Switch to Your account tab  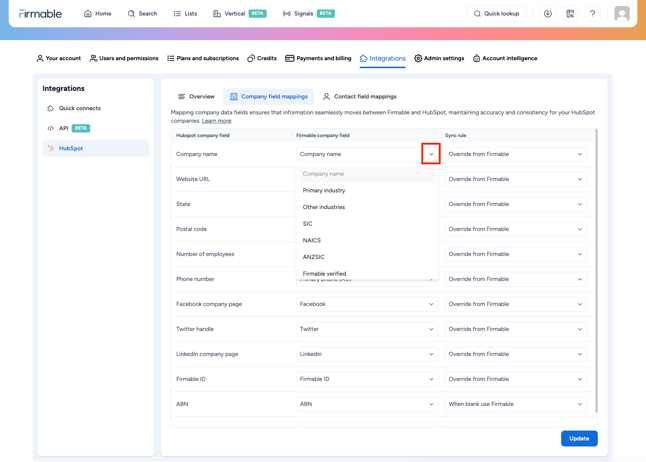click(59, 59)
